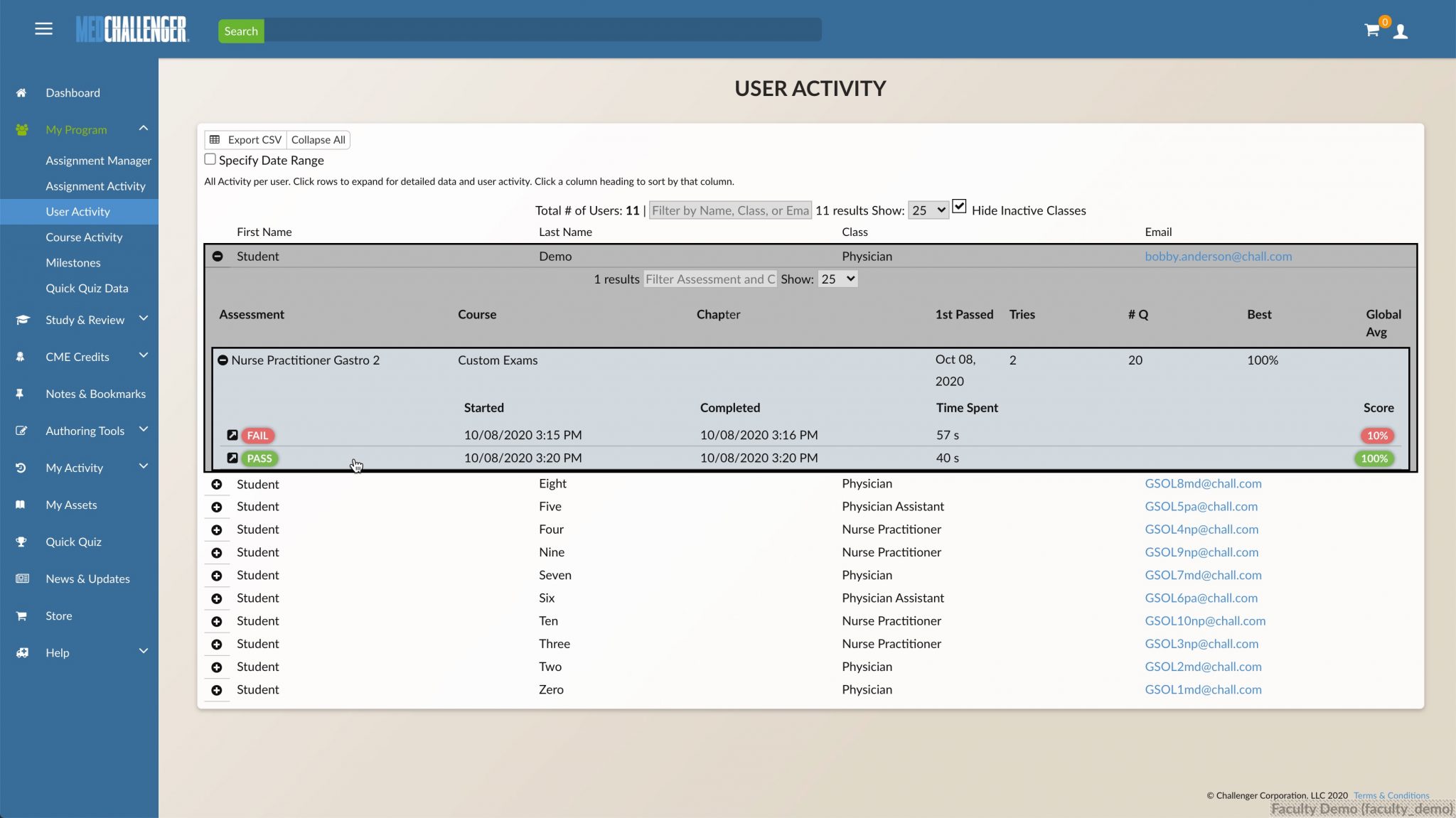The image size is (1456, 818).
Task: Open Milestones in sidebar
Action: coord(73,263)
